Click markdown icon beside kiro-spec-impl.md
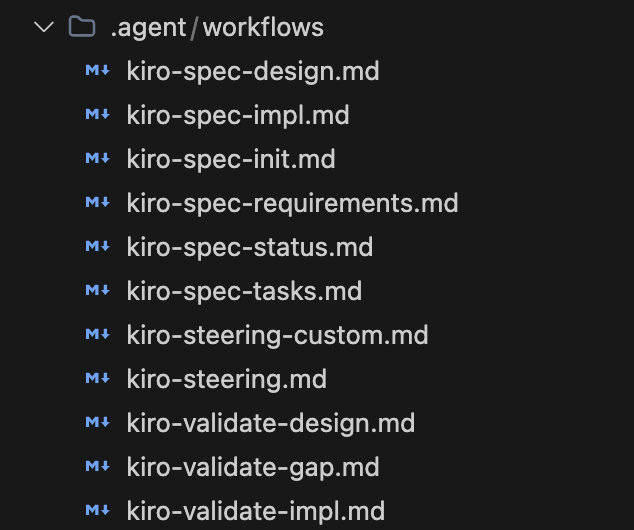634x530 pixels. click(97, 115)
